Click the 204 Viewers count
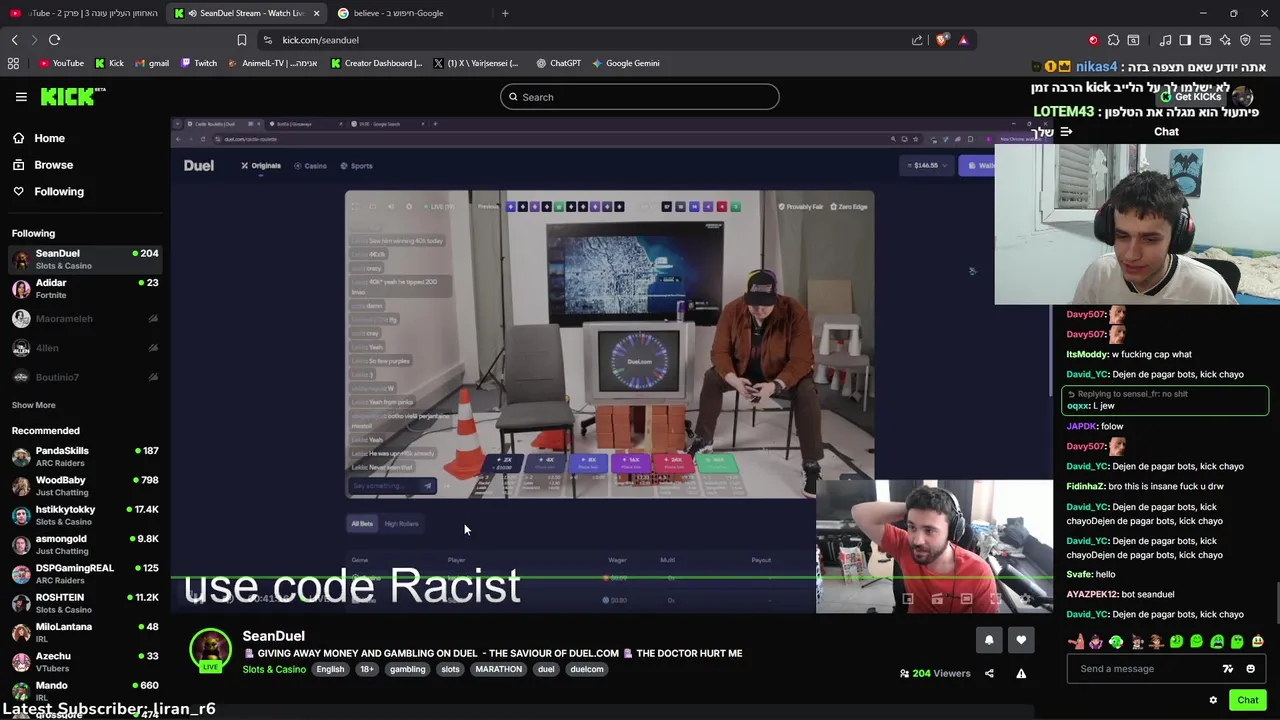The image size is (1280, 720). (936, 673)
